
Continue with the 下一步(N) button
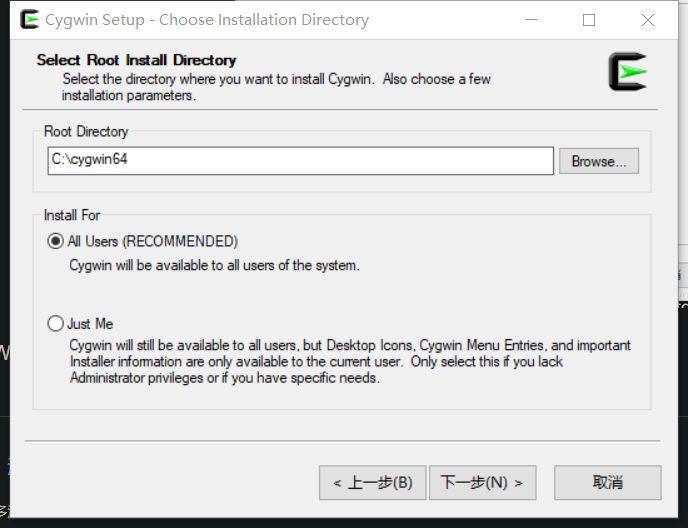click(483, 483)
